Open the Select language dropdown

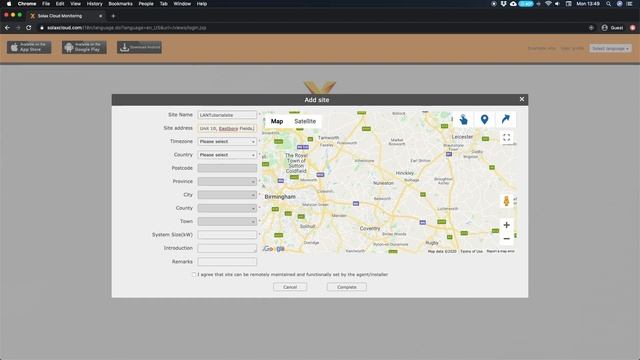[610, 49]
